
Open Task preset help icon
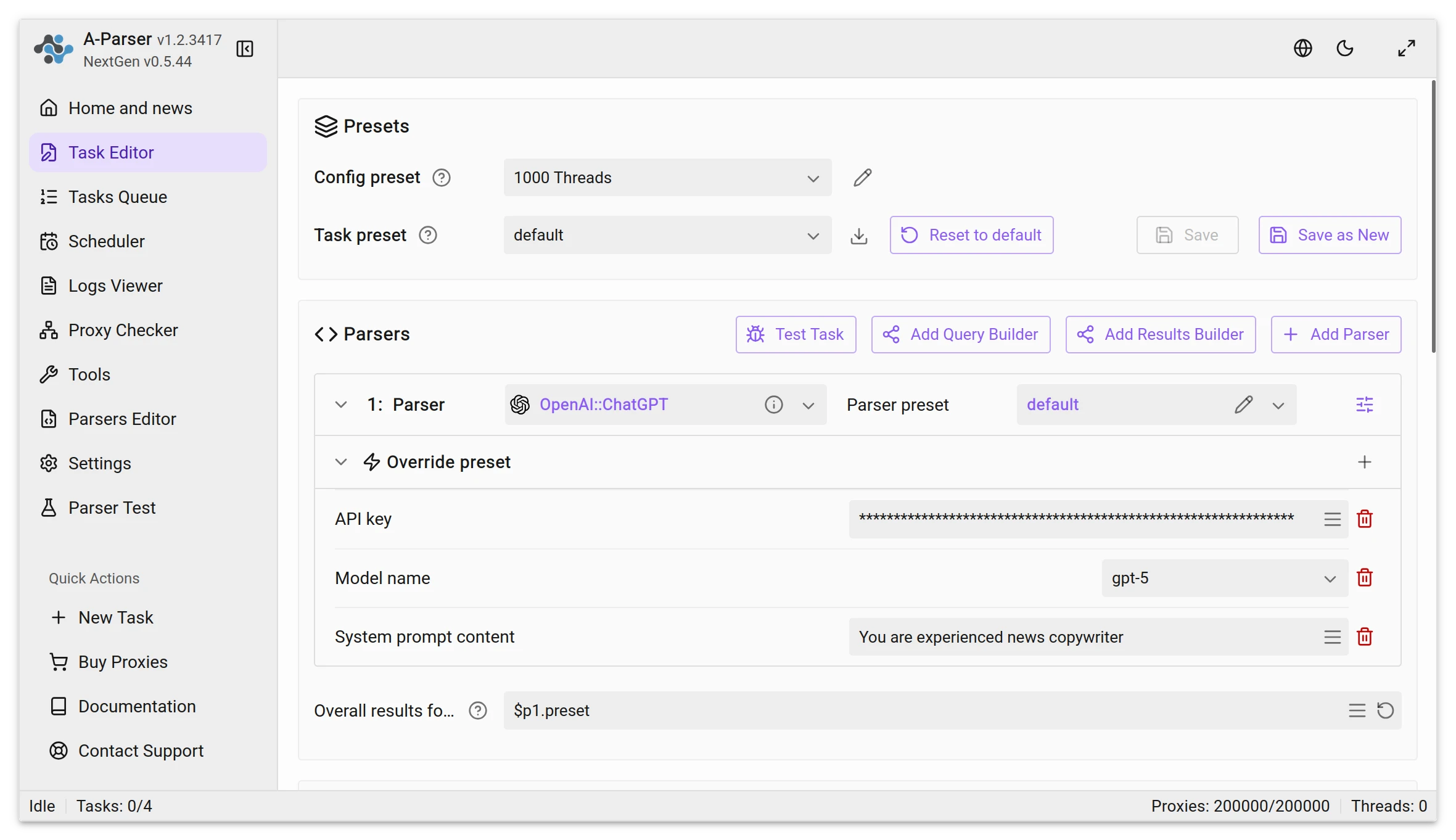428,235
